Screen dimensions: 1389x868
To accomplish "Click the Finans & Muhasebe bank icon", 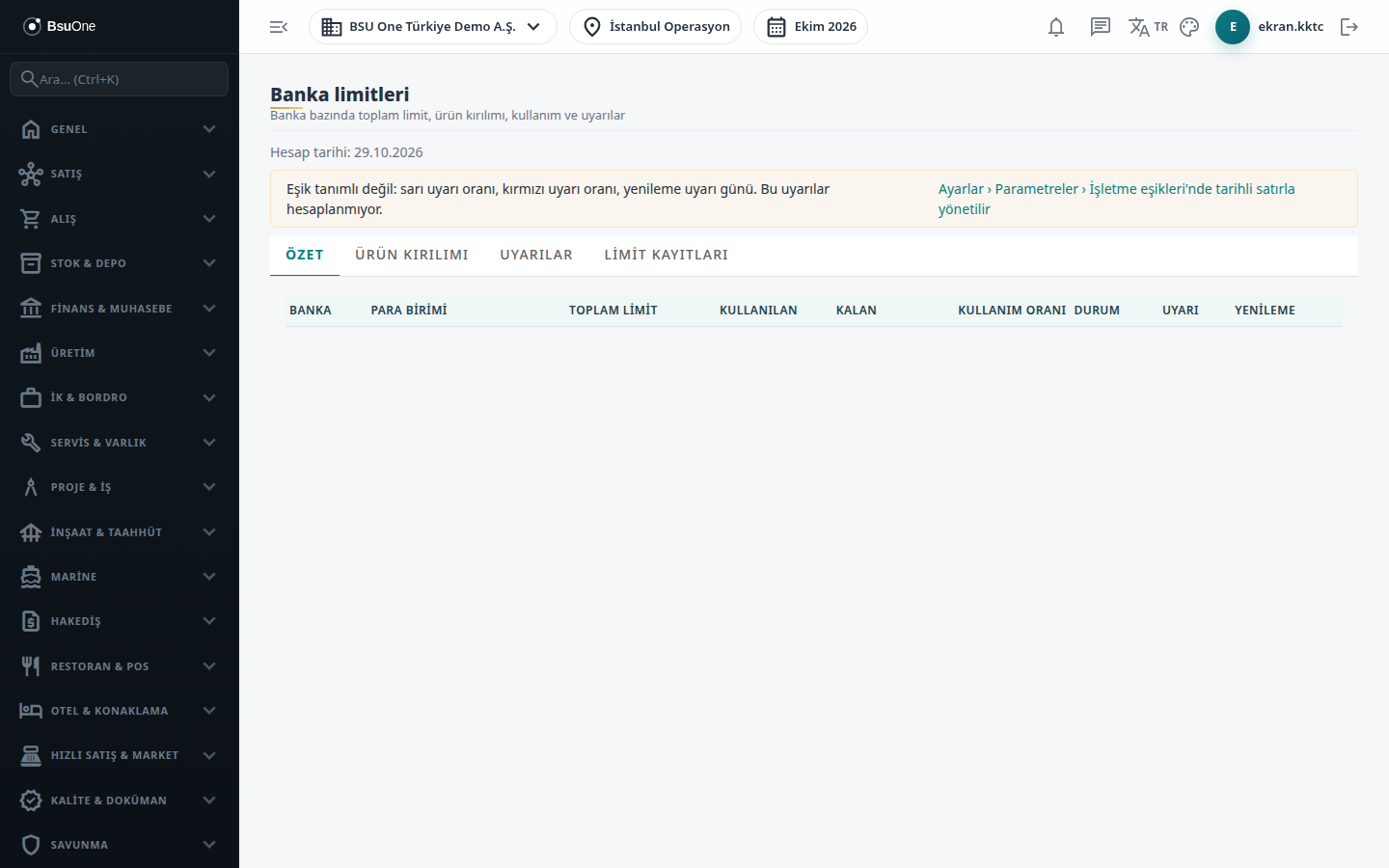I will pos(31,309).
